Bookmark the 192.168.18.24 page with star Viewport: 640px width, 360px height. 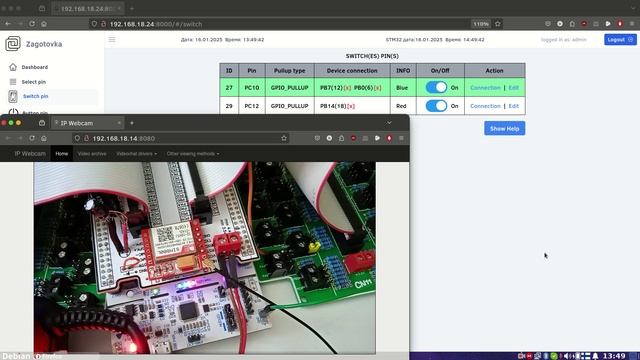[498, 24]
